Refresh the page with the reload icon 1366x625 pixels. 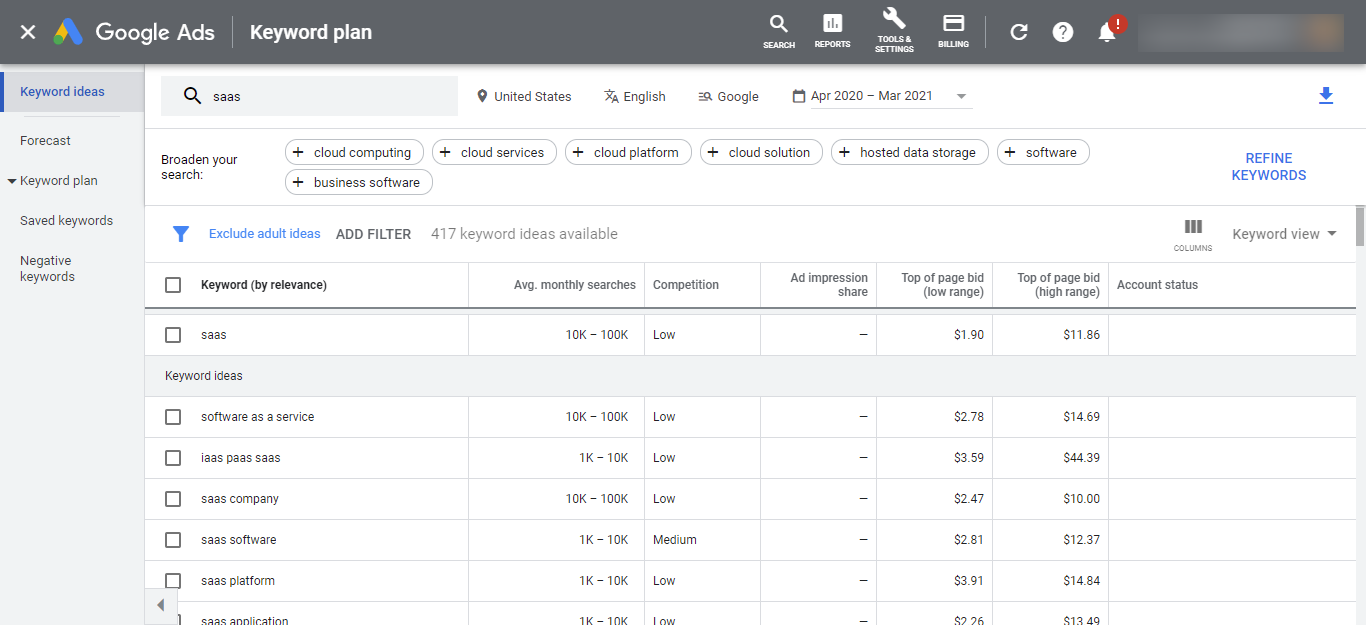click(x=1019, y=32)
